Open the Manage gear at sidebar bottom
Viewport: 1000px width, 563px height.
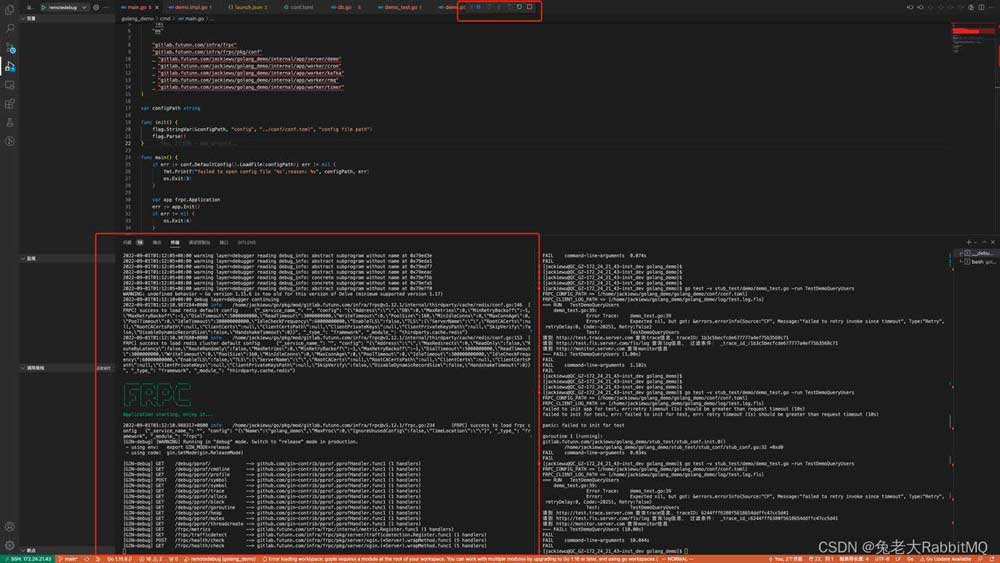(x=10, y=545)
